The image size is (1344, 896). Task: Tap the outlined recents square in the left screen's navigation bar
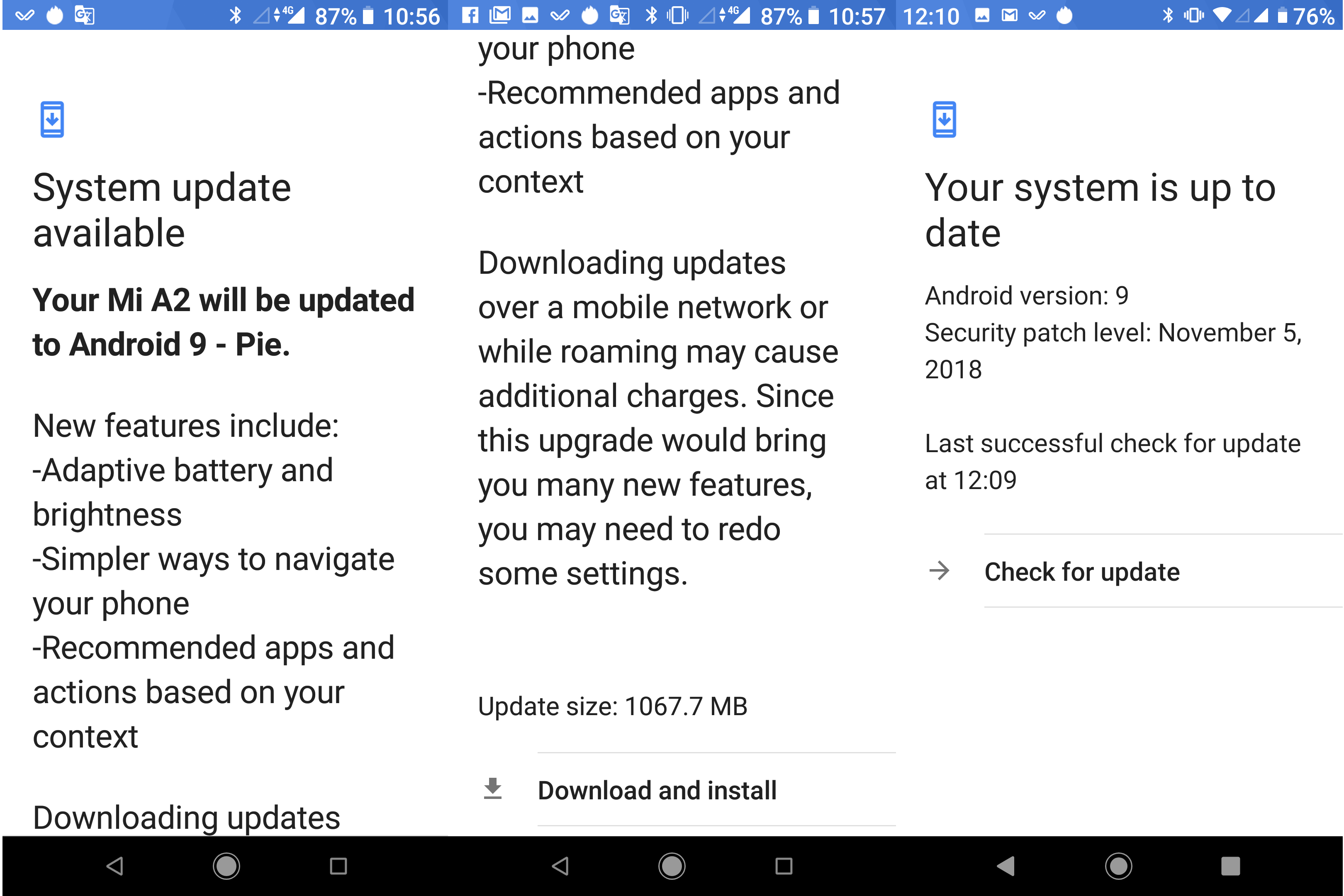tap(338, 866)
